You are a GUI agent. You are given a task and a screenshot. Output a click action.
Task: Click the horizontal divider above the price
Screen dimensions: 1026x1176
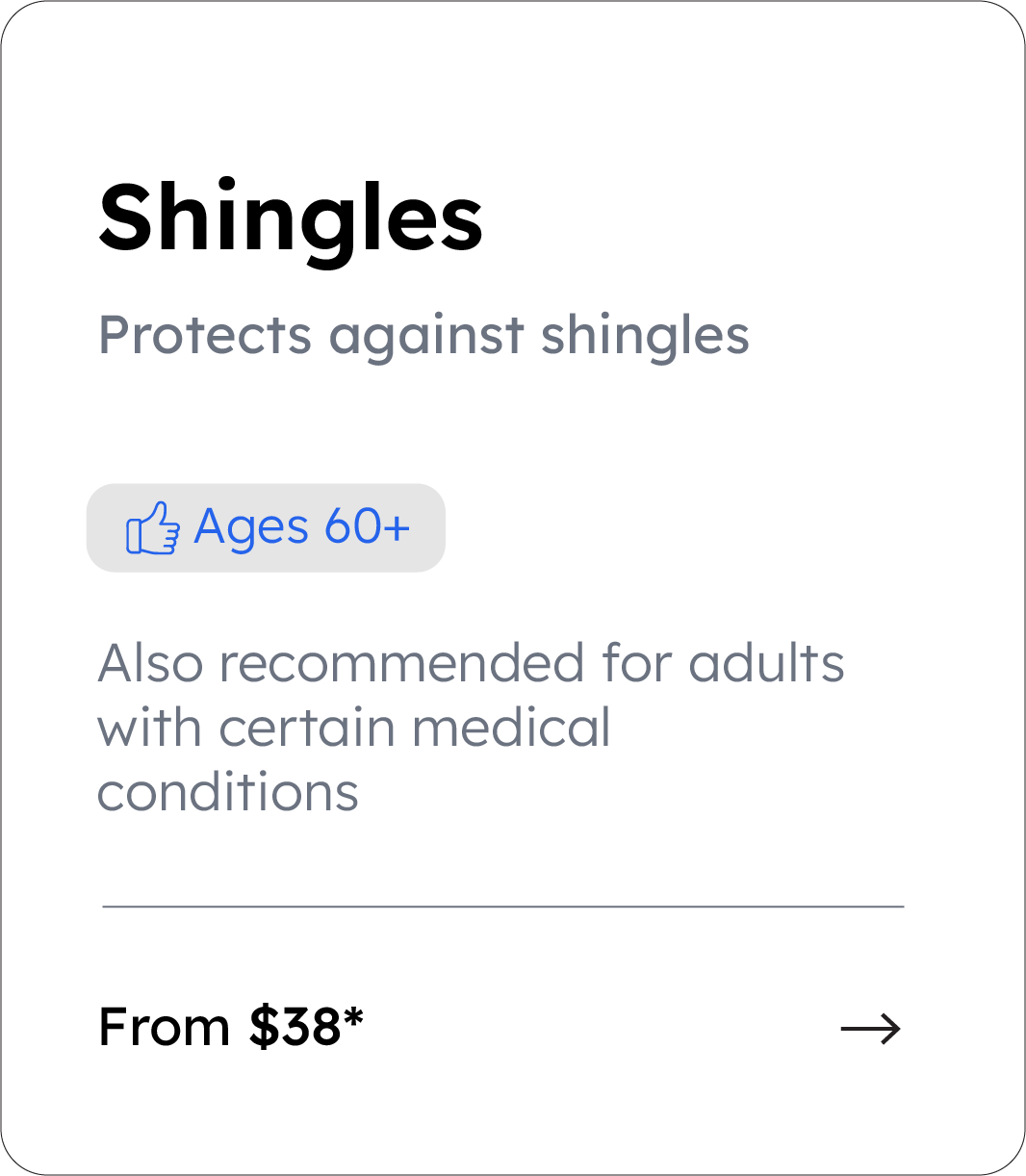tap(502, 907)
